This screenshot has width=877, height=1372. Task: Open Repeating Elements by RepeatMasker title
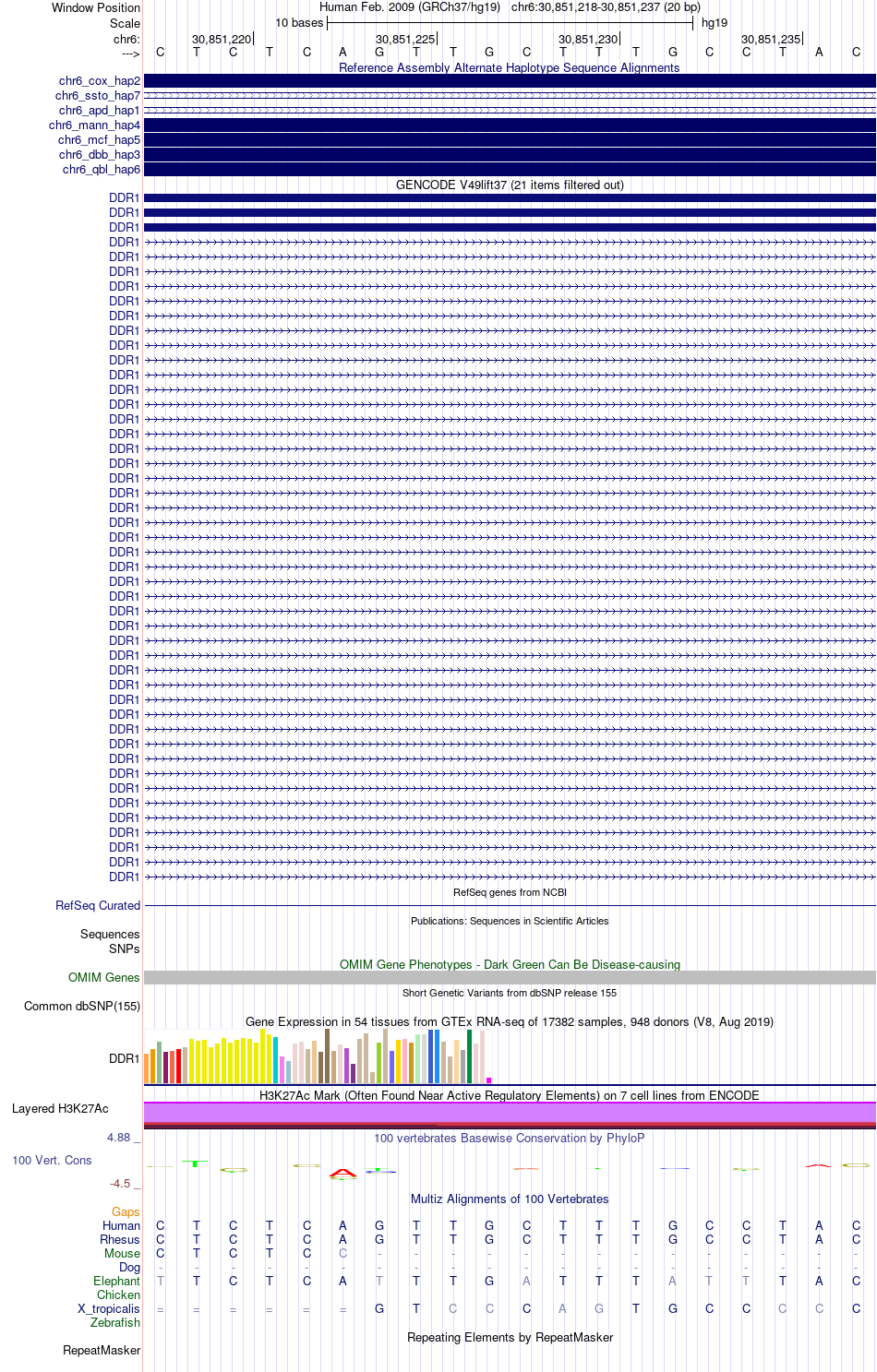[x=510, y=1337]
